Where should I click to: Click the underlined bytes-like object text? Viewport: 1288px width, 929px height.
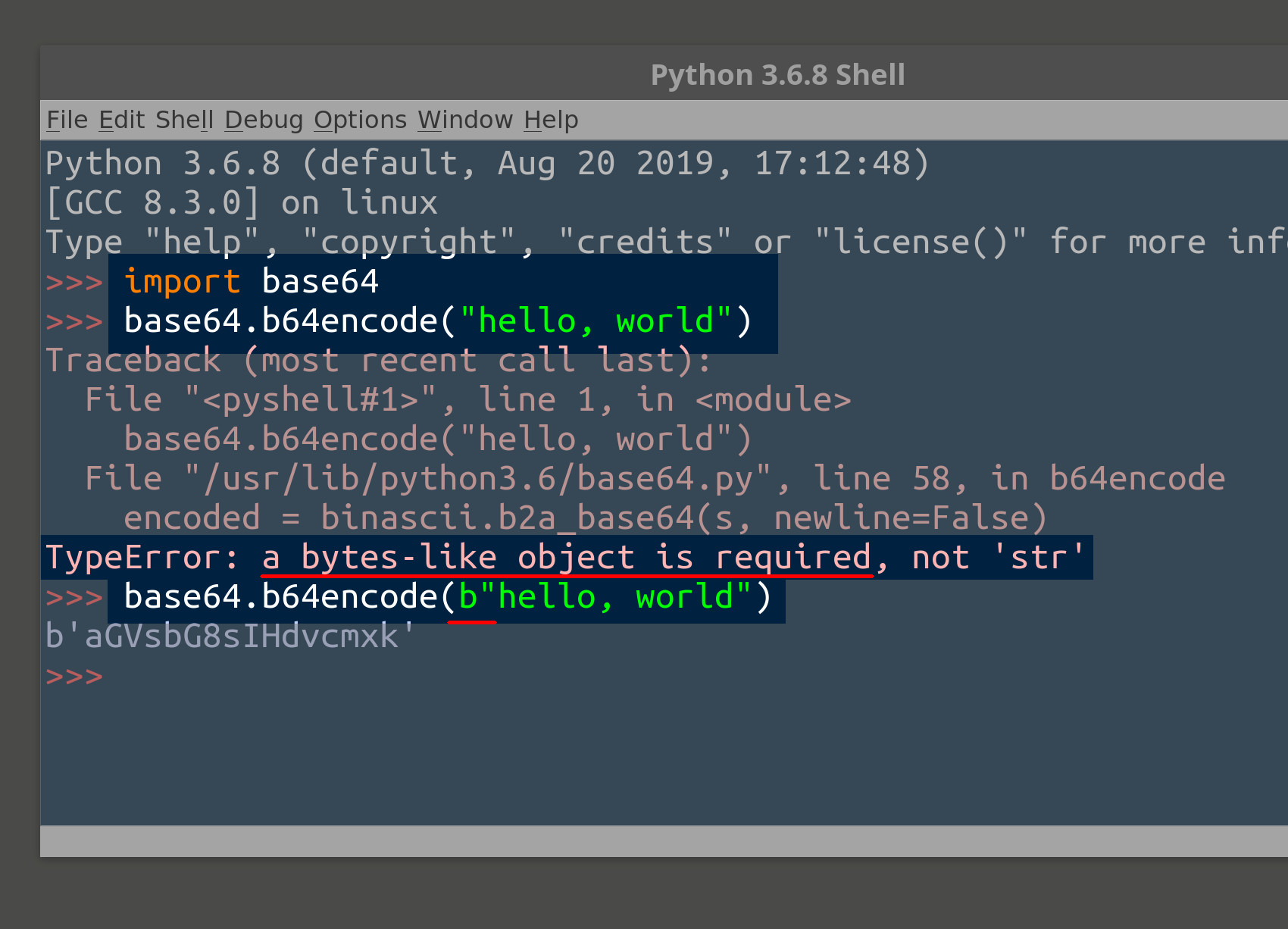[x=567, y=557]
